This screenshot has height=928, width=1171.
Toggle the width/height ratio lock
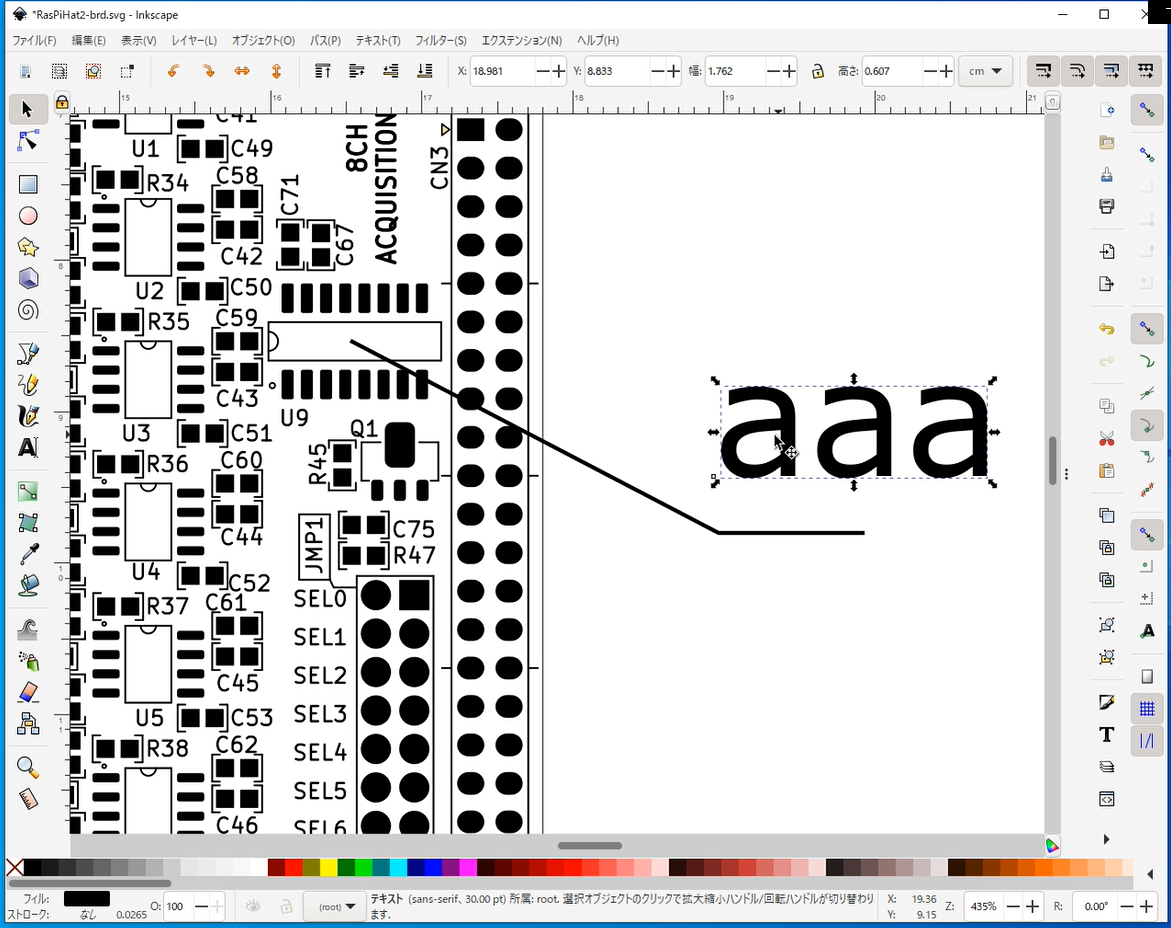pos(818,71)
